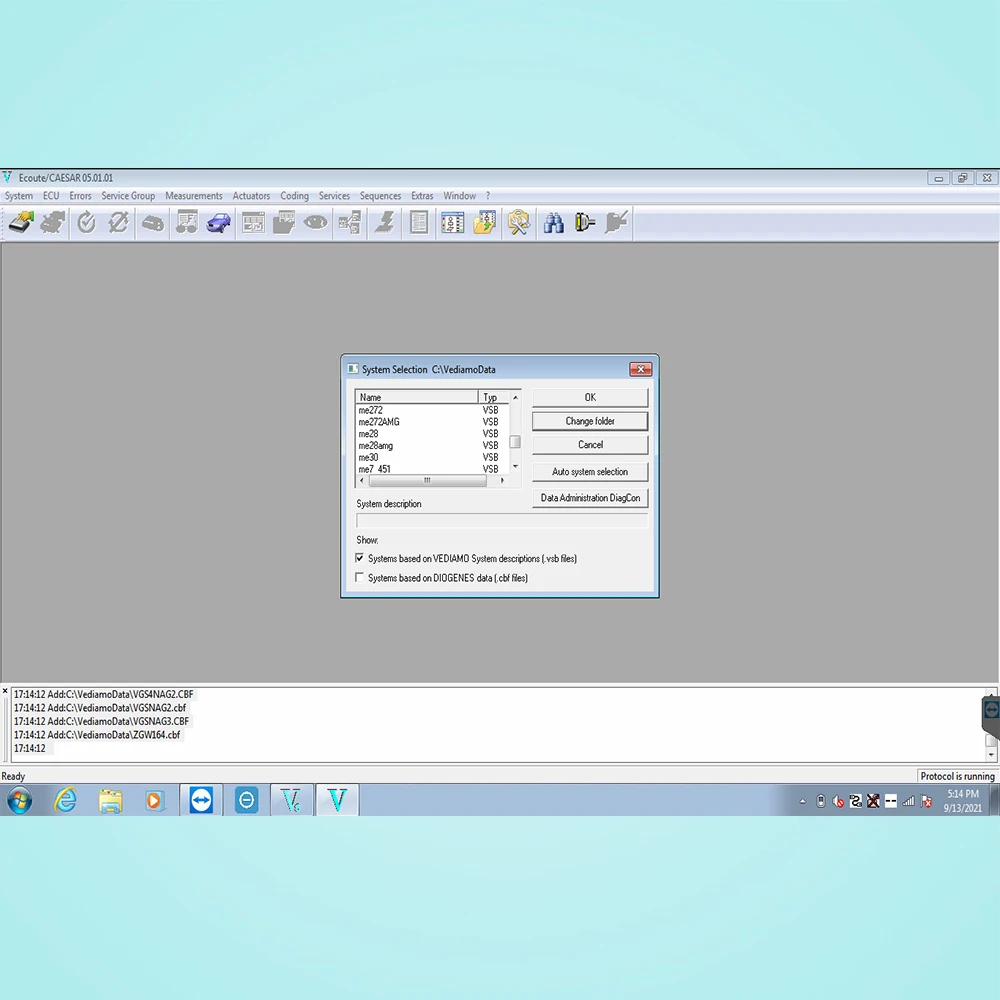Show hidden system tray icons arrow
This screenshot has width=1000, height=1000.
tap(802, 802)
